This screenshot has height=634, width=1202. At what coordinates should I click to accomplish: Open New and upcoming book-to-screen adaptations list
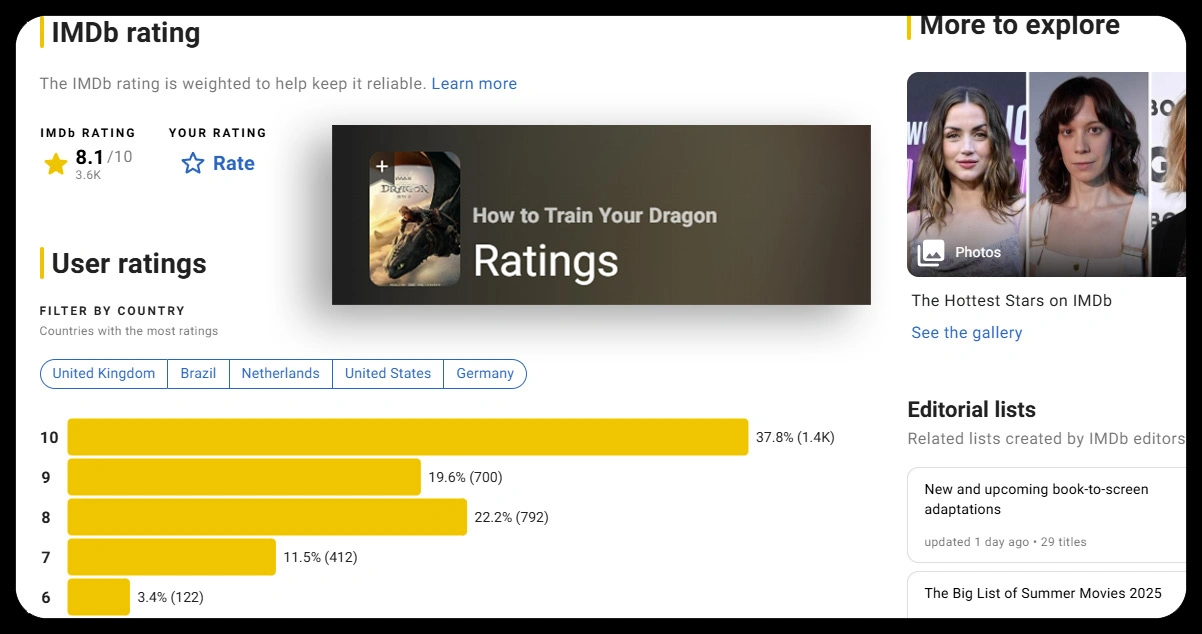click(1036, 499)
